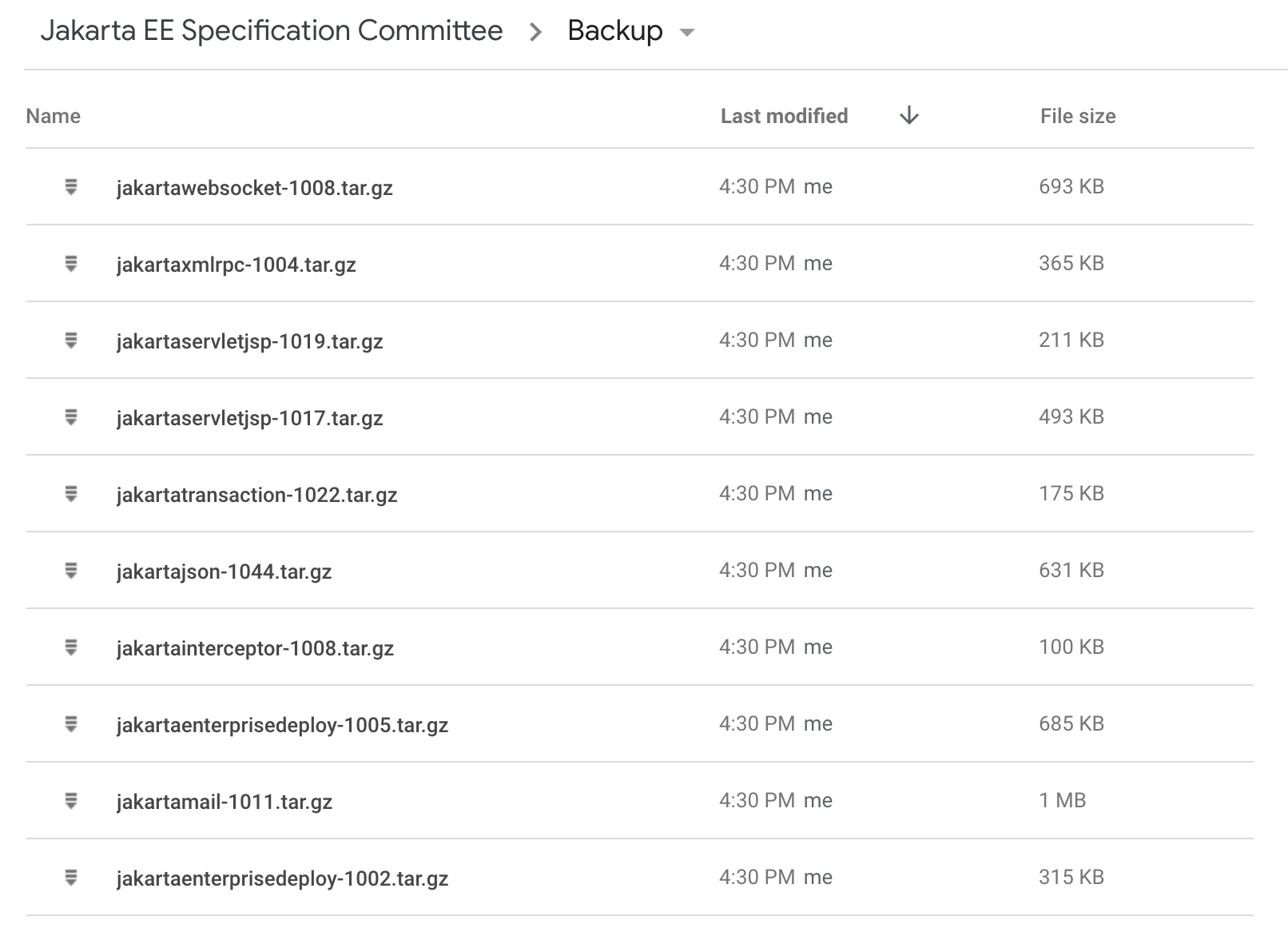Go to Jakarta EE Specification Committee folder
The height and width of the screenshot is (948, 1288).
[271, 30]
